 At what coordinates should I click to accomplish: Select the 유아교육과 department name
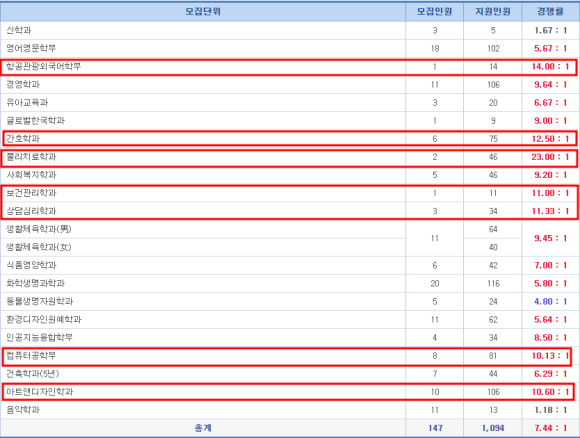pyautogui.click(x=27, y=102)
